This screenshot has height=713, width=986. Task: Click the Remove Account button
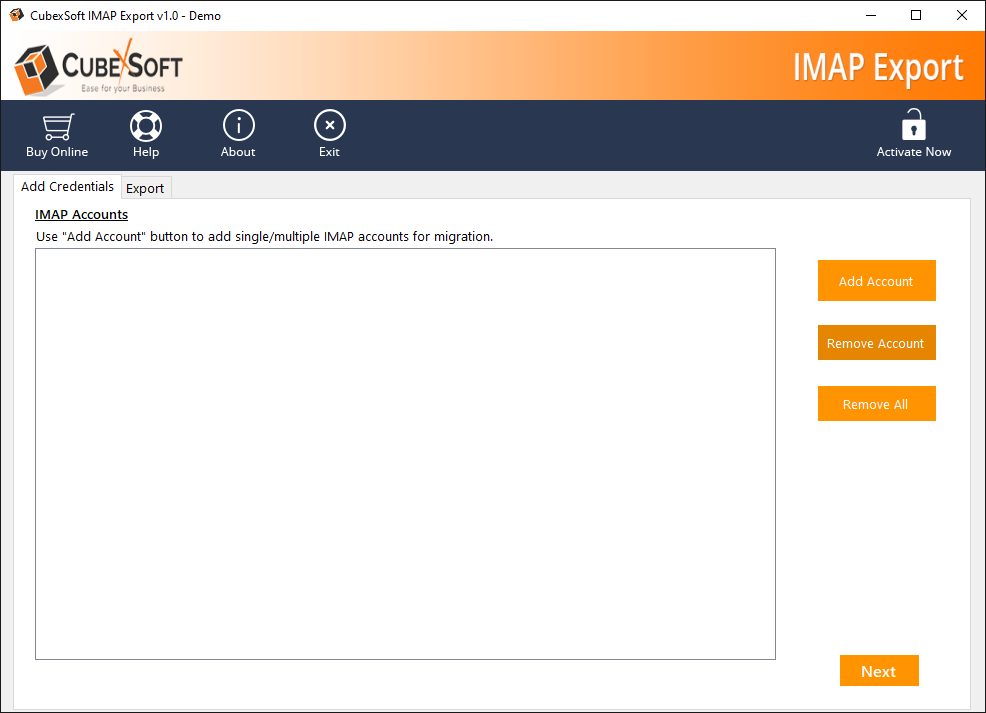click(x=876, y=343)
